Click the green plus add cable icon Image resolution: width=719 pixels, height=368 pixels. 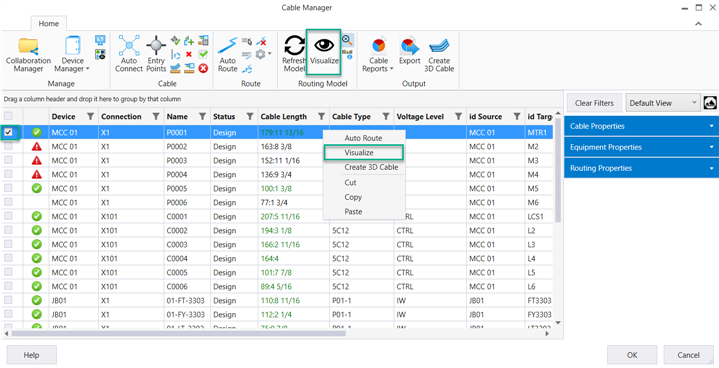point(189,41)
